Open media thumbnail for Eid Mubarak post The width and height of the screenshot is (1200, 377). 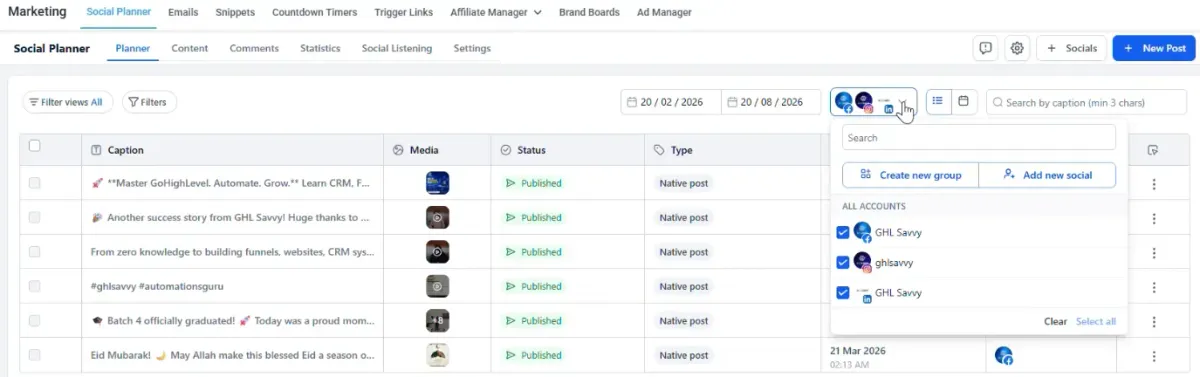tap(437, 355)
